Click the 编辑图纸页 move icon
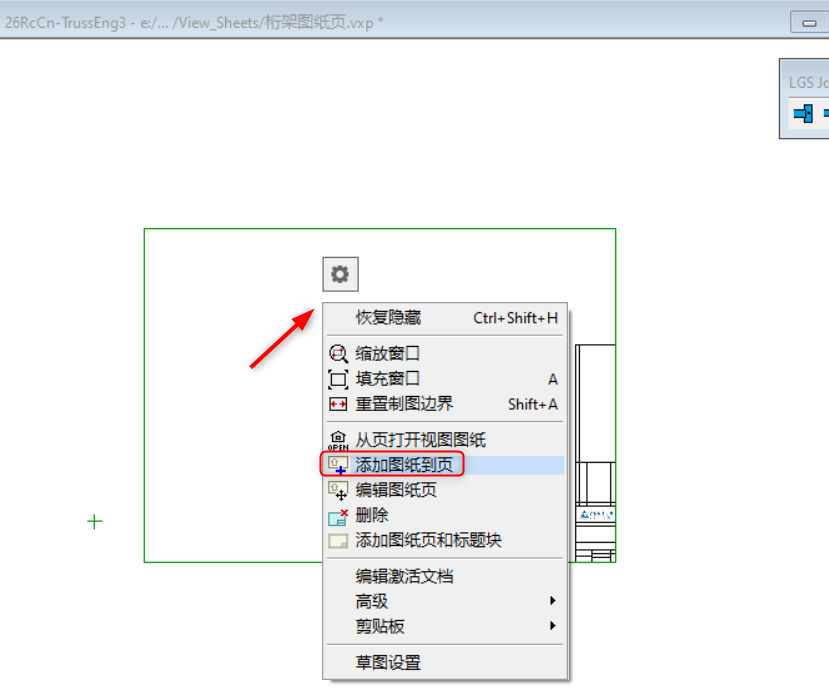This screenshot has width=829, height=698. pyautogui.click(x=338, y=491)
